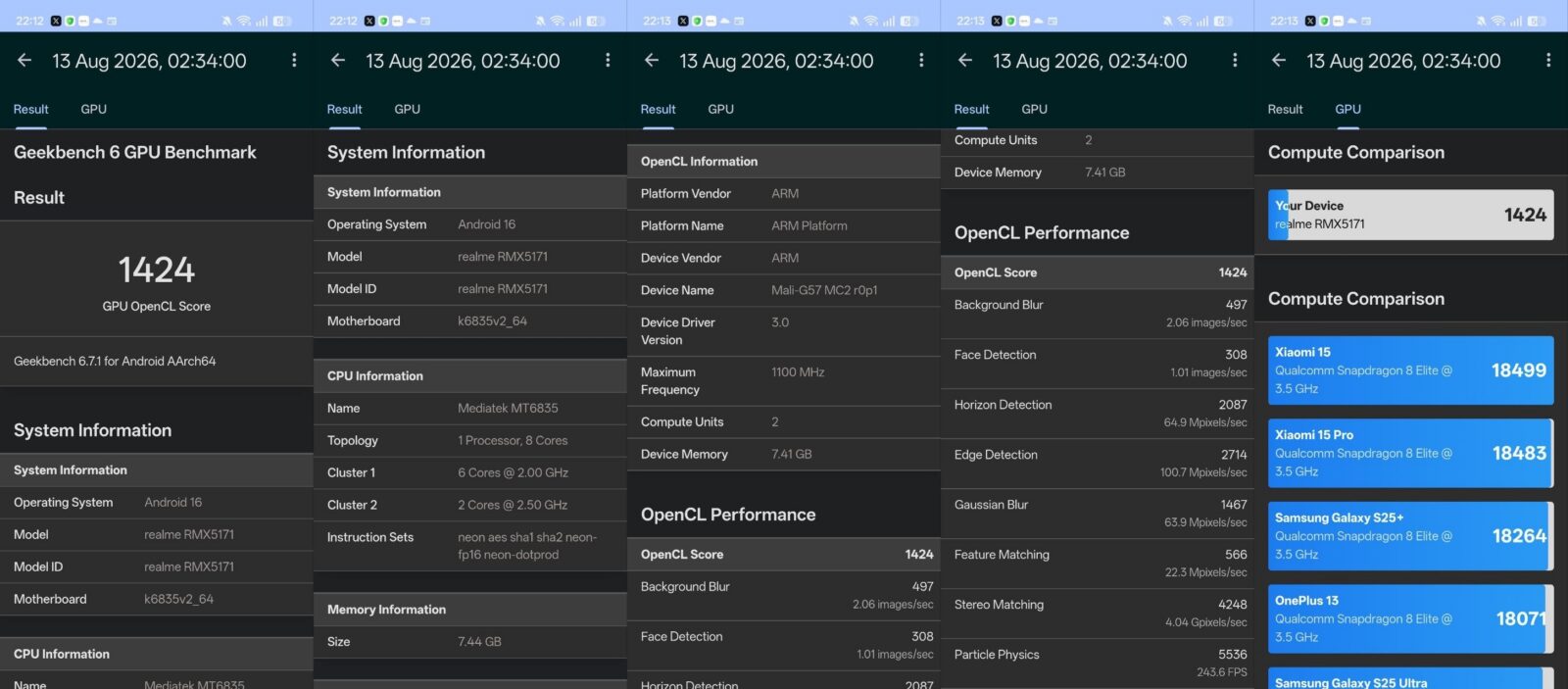Tap Wi-Fi status icon on Compute Comparison screen
This screenshot has height=689, width=1568.
click(x=1498, y=21)
